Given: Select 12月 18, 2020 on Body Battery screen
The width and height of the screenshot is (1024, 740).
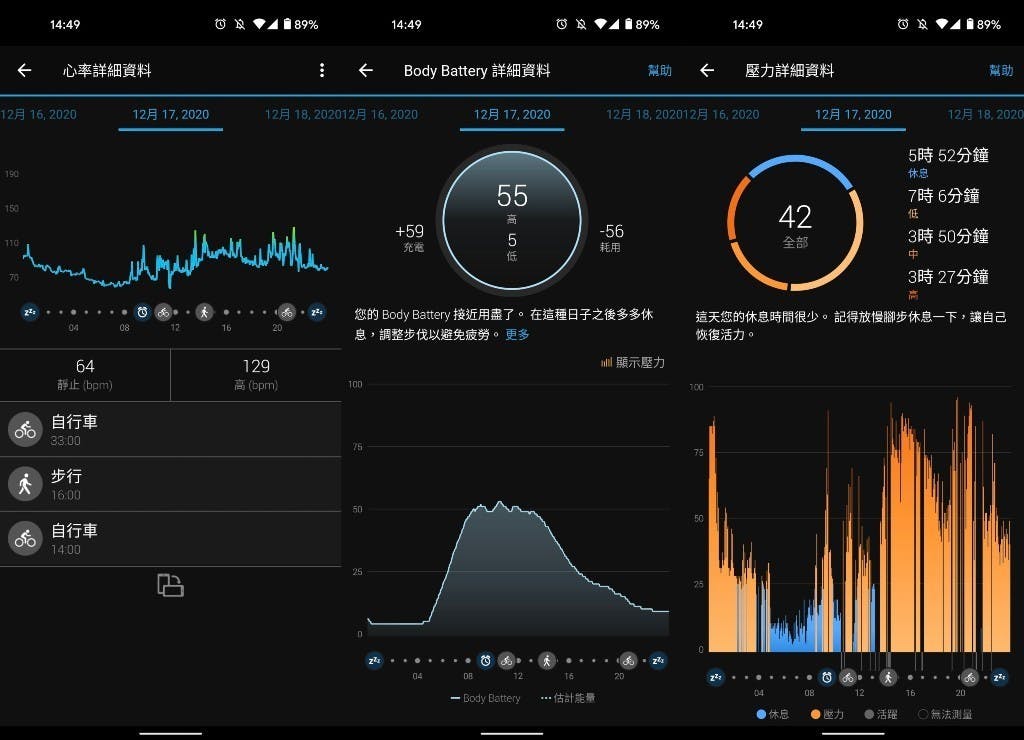Looking at the screenshot, I should click(x=644, y=114).
